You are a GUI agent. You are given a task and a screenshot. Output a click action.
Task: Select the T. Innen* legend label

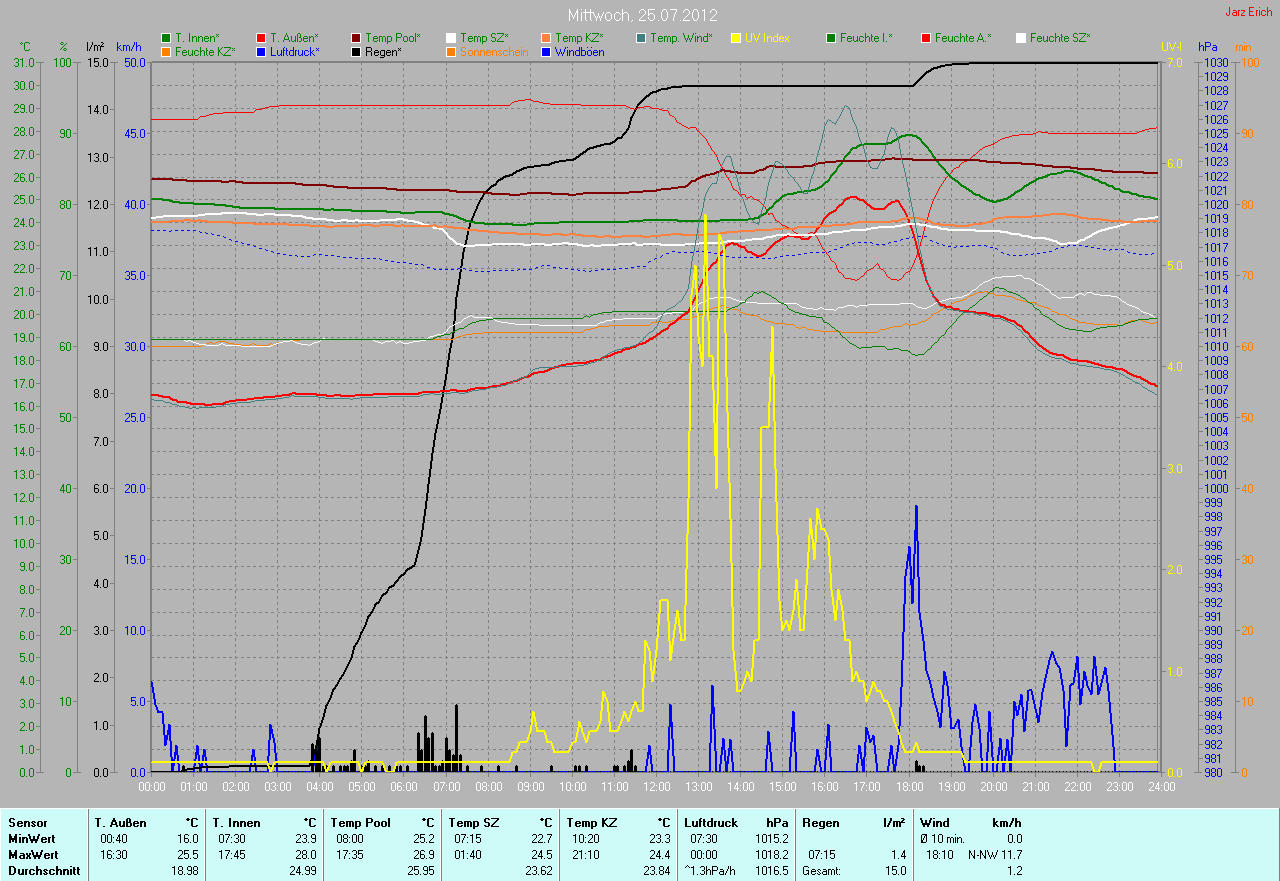point(199,38)
